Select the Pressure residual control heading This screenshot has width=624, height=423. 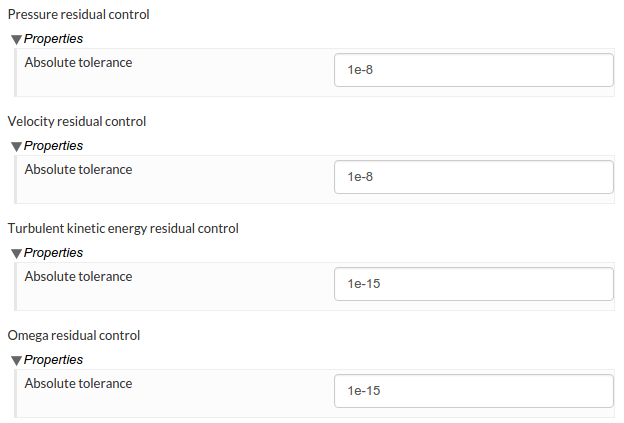click(x=78, y=15)
